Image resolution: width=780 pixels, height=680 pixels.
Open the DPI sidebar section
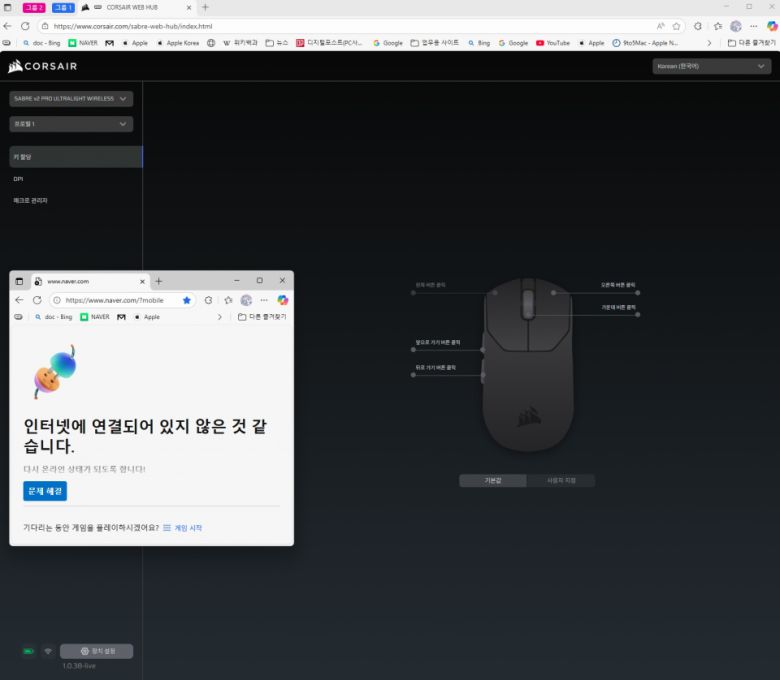18,179
